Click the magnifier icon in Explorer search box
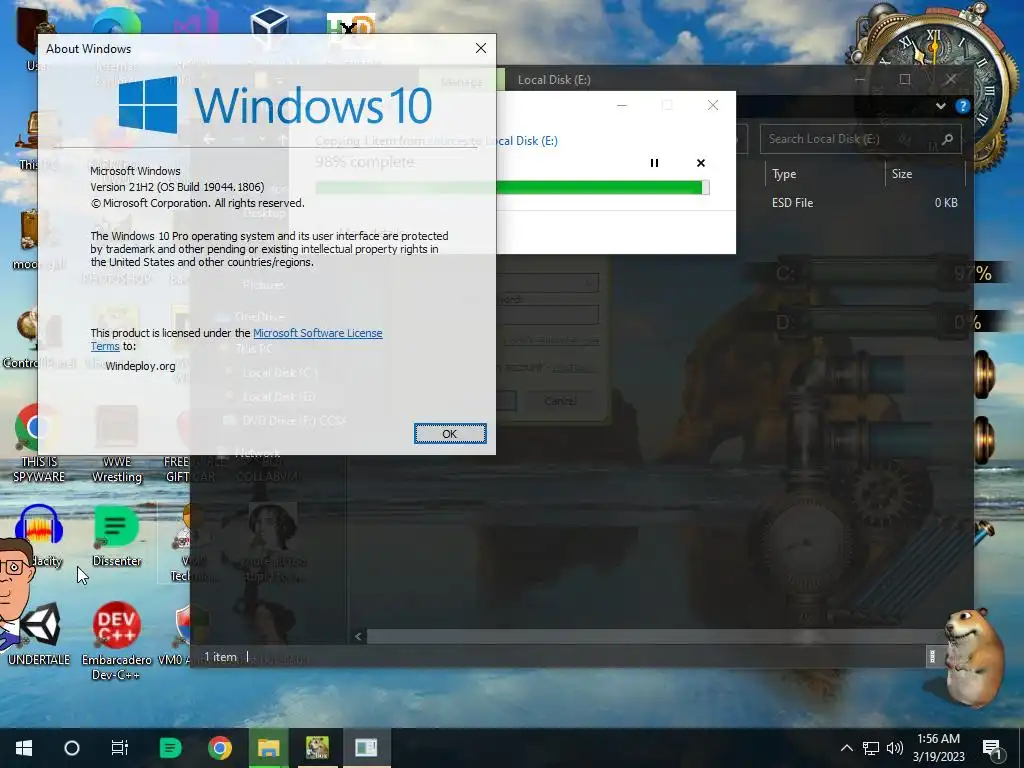This screenshot has height=768, width=1024. (x=947, y=139)
